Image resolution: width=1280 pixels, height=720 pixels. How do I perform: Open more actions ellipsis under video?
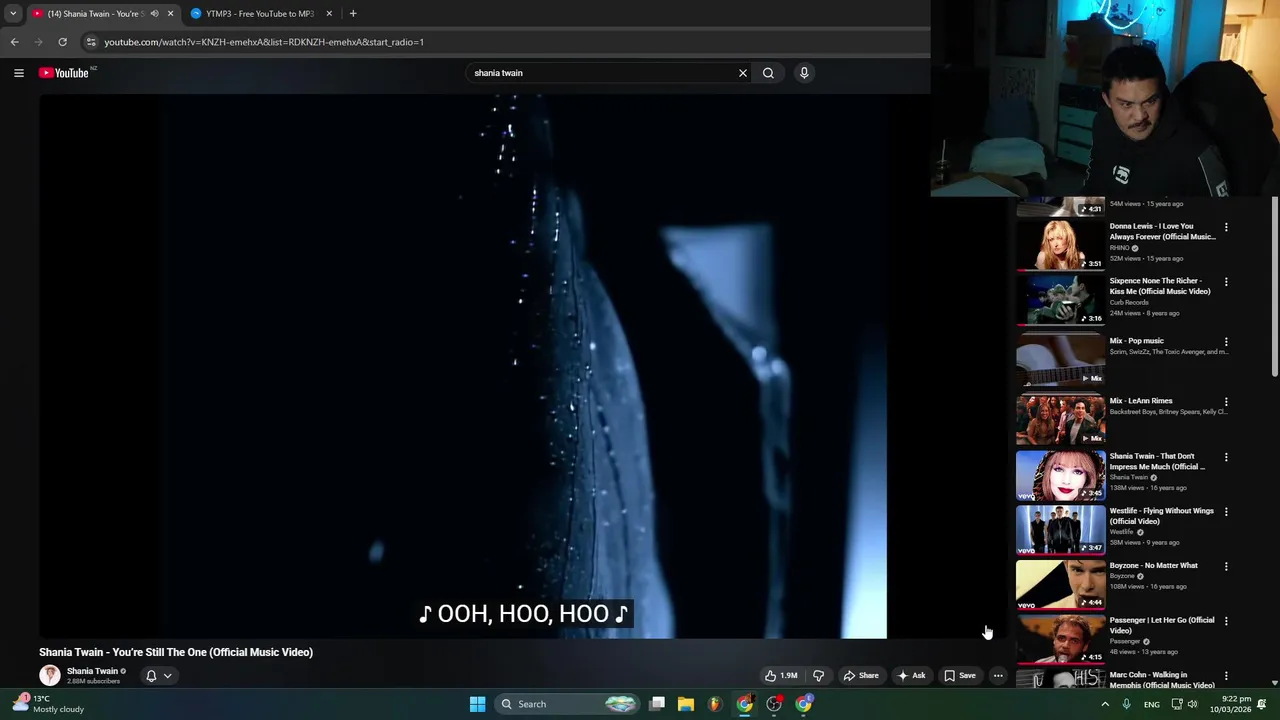coord(998,676)
